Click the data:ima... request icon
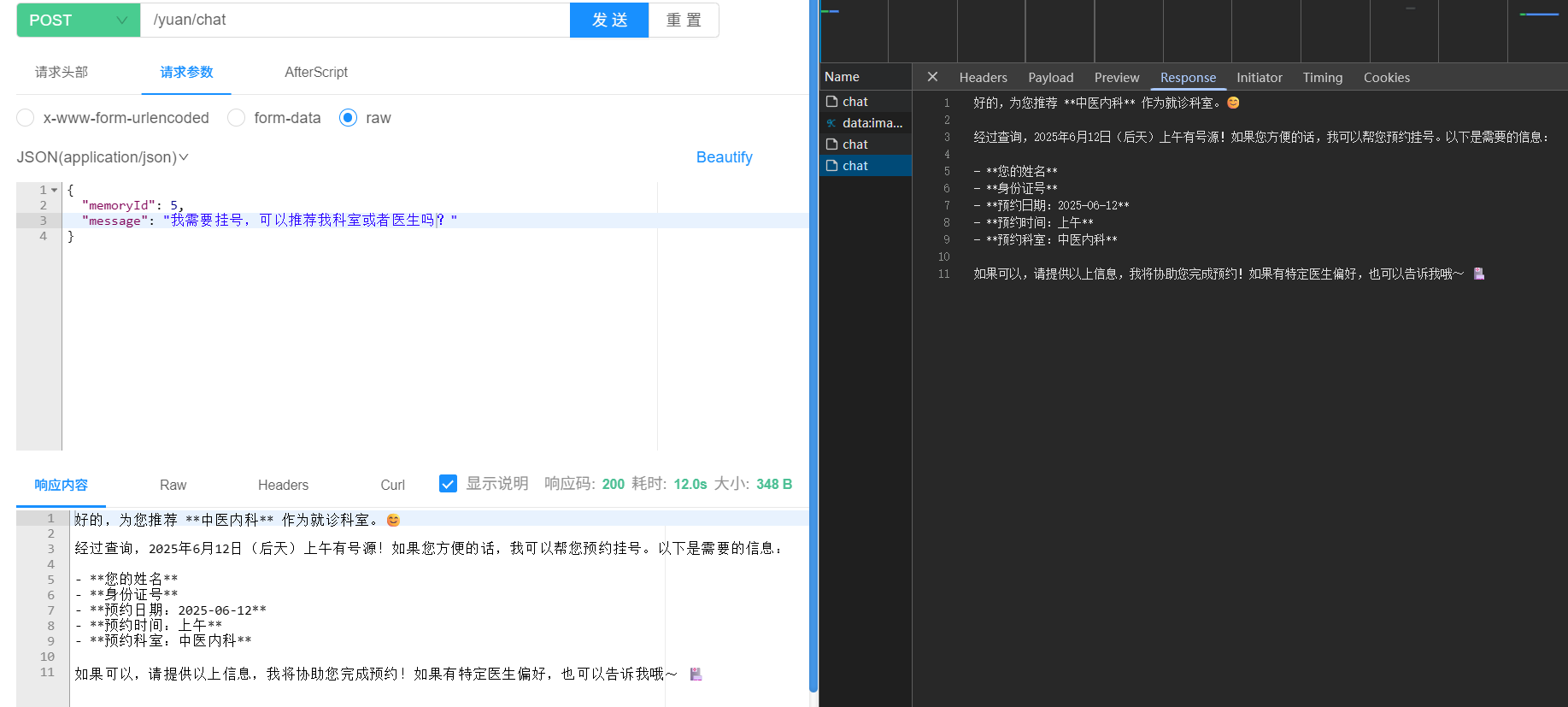The image size is (1568, 707). 831,123
